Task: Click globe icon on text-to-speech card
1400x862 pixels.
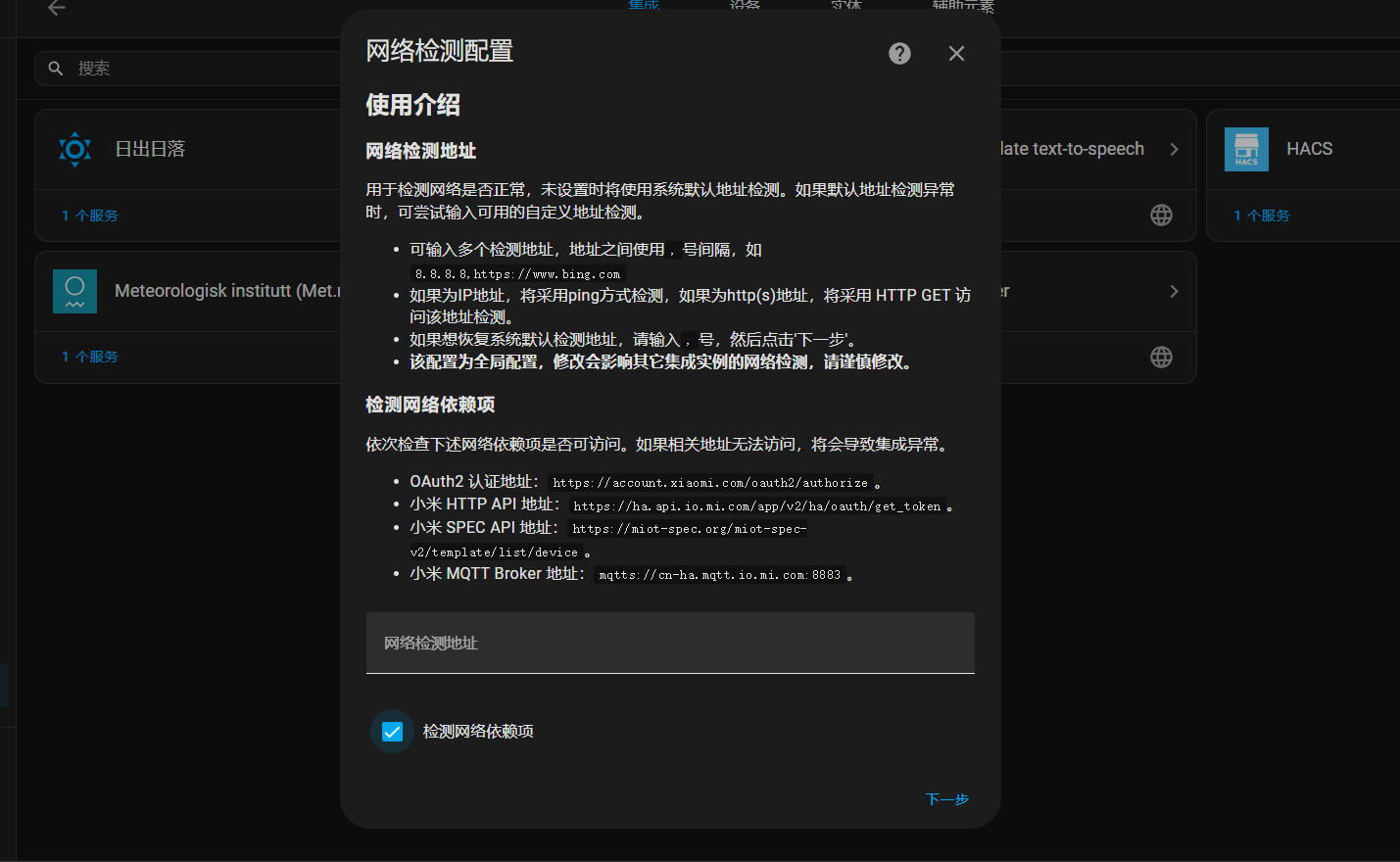Action: [x=1161, y=215]
